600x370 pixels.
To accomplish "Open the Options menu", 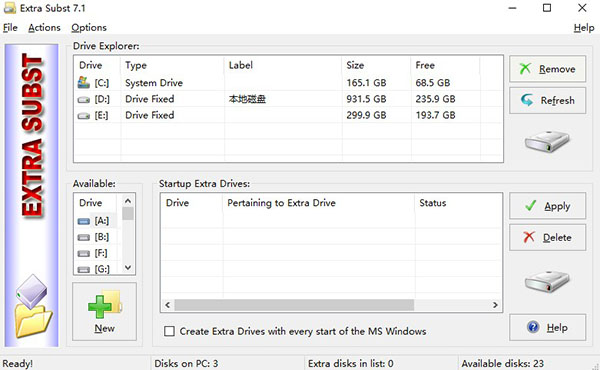I will point(89,28).
